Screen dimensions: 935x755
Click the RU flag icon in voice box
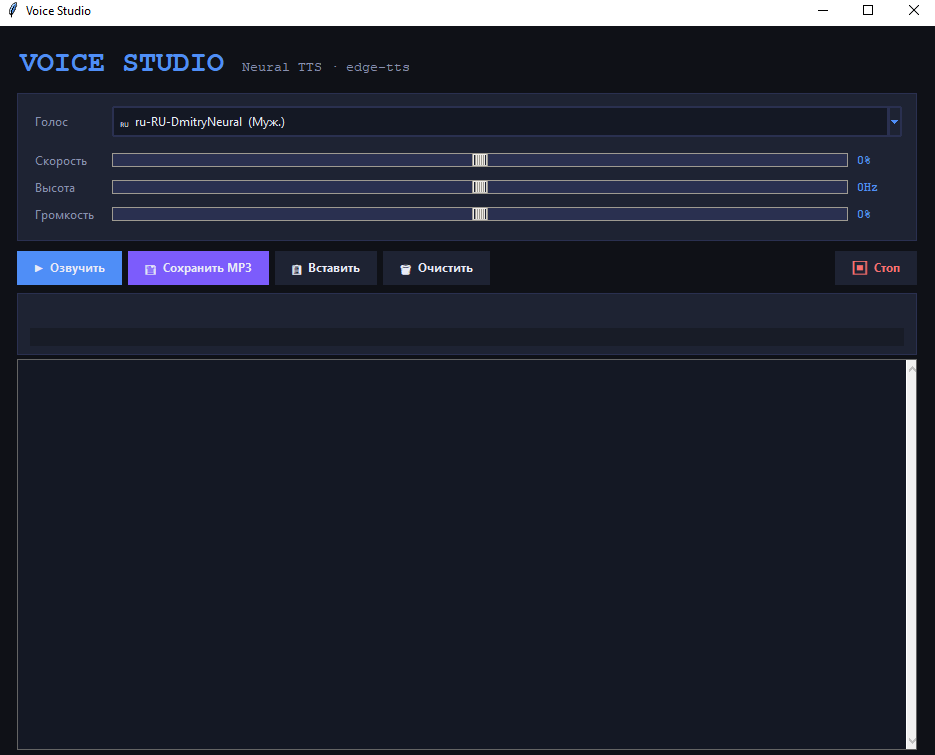[124, 124]
